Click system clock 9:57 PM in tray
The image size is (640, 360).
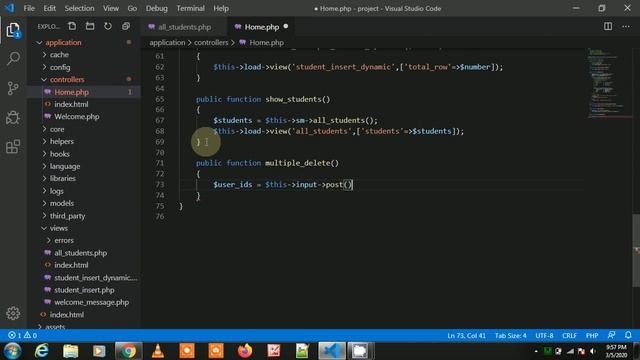click(x=616, y=347)
